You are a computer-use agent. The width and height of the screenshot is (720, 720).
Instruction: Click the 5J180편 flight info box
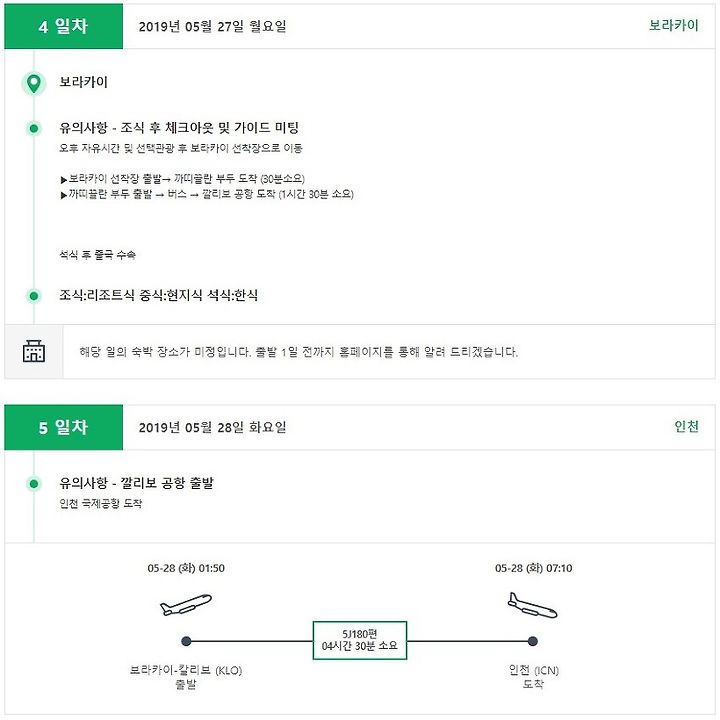pos(360,640)
